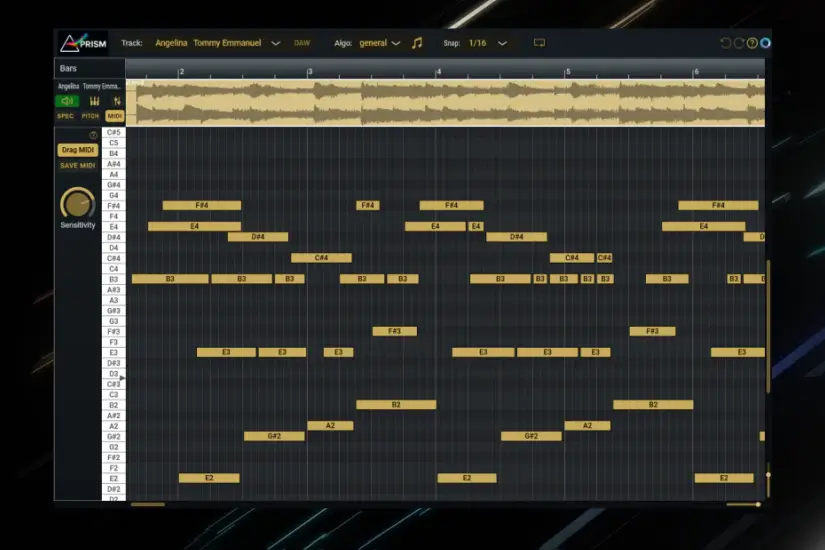The height and width of the screenshot is (550, 825).
Task: Click the redo arrow icon
Action: pyautogui.click(x=739, y=43)
